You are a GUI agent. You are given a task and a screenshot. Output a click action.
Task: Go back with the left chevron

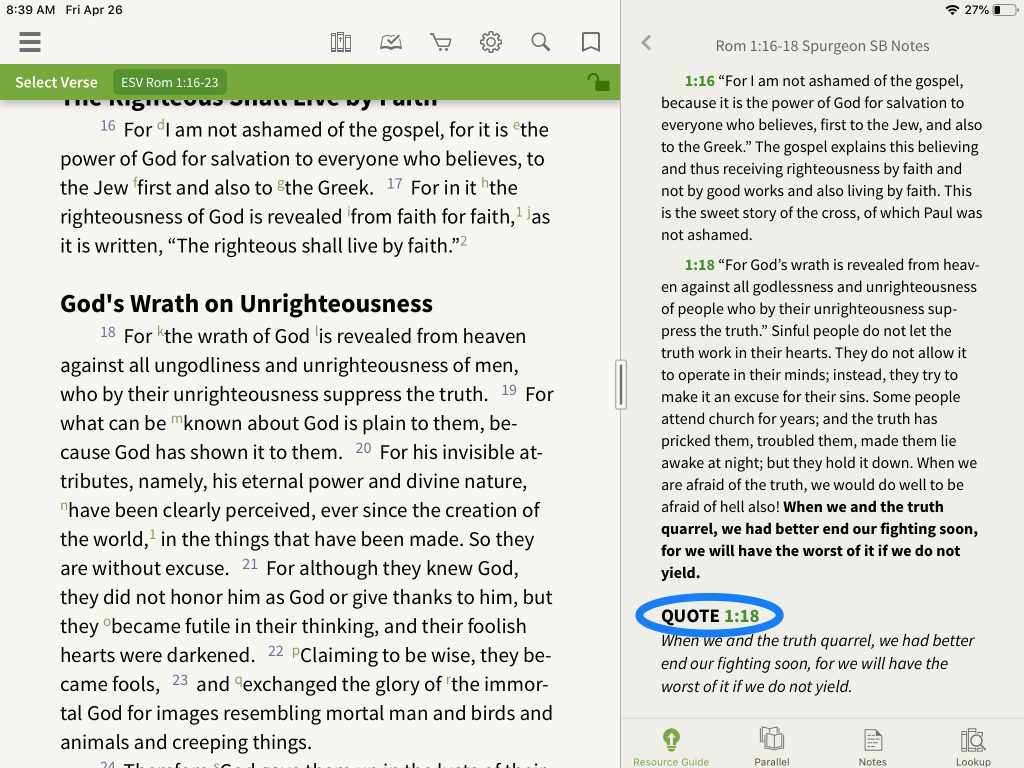tap(646, 43)
